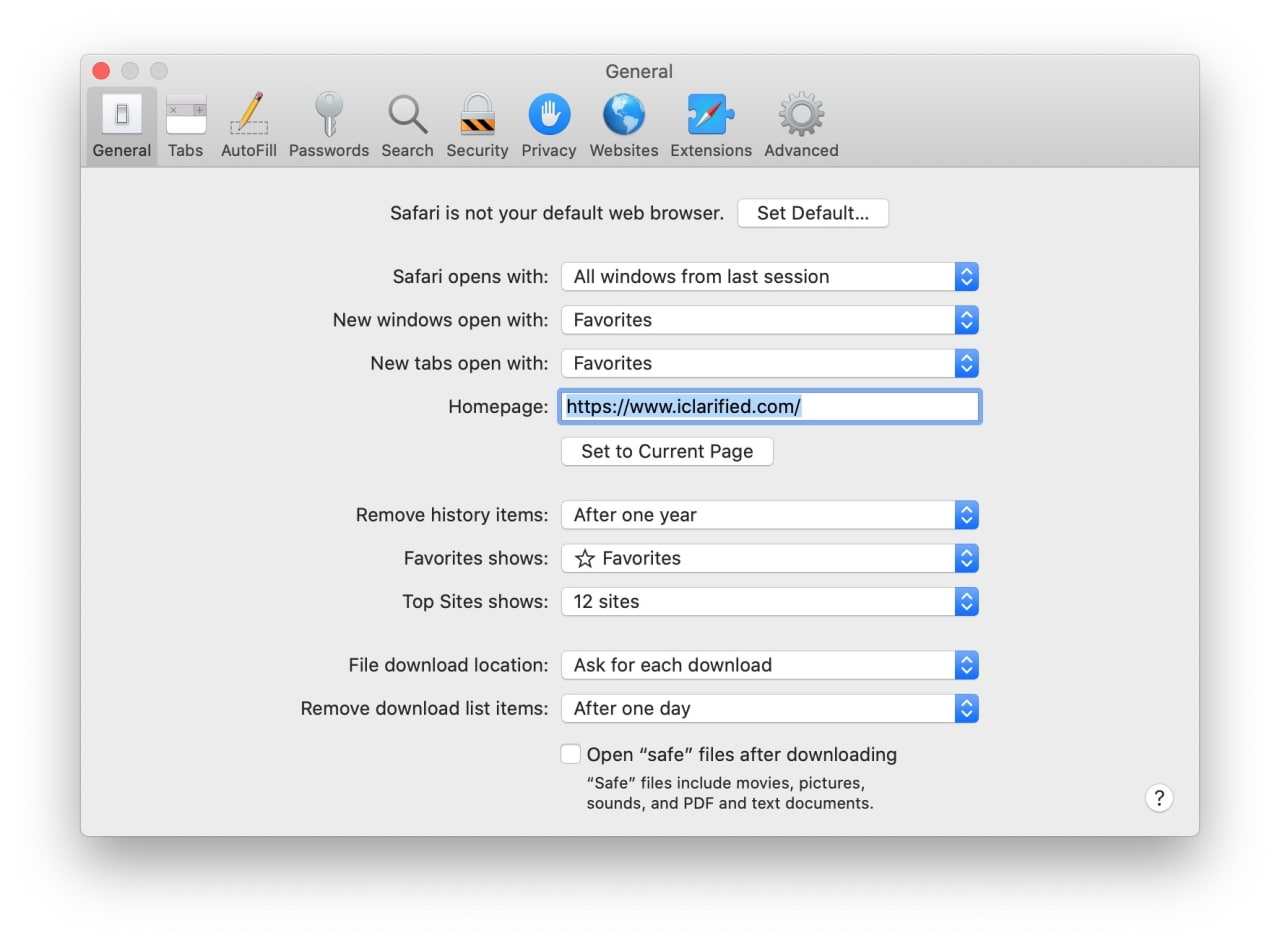
Task: Open the Websites globe preferences
Action: click(623, 126)
